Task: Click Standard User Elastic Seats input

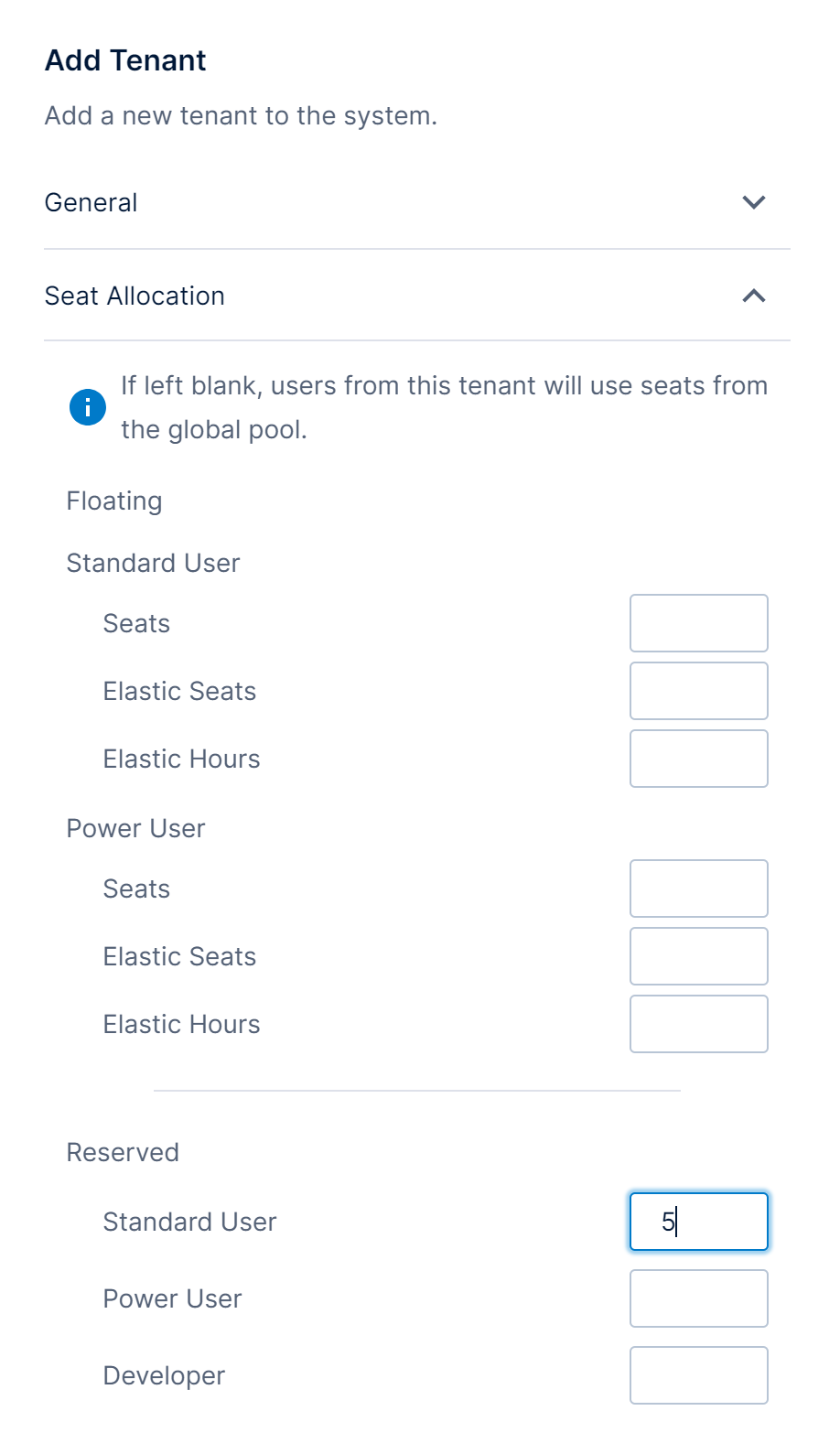Action: coord(698,691)
